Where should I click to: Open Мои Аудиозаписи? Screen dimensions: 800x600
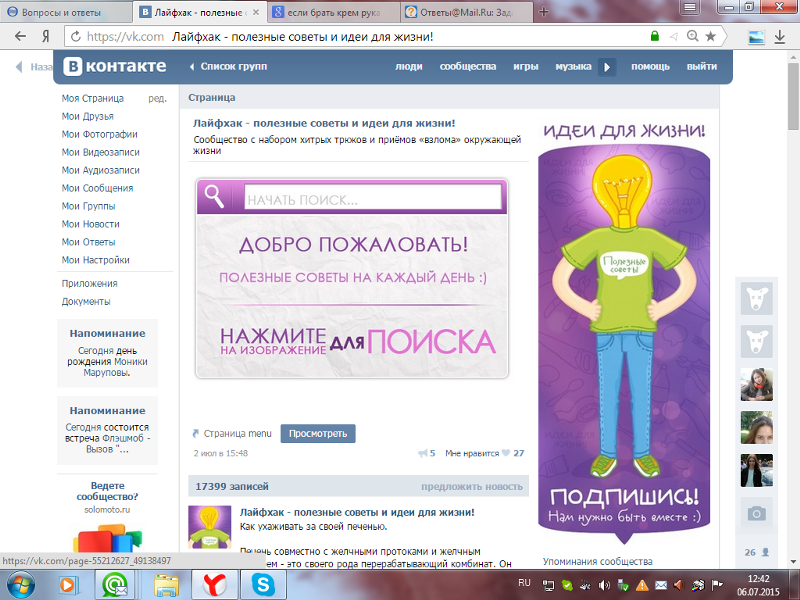(x=101, y=170)
